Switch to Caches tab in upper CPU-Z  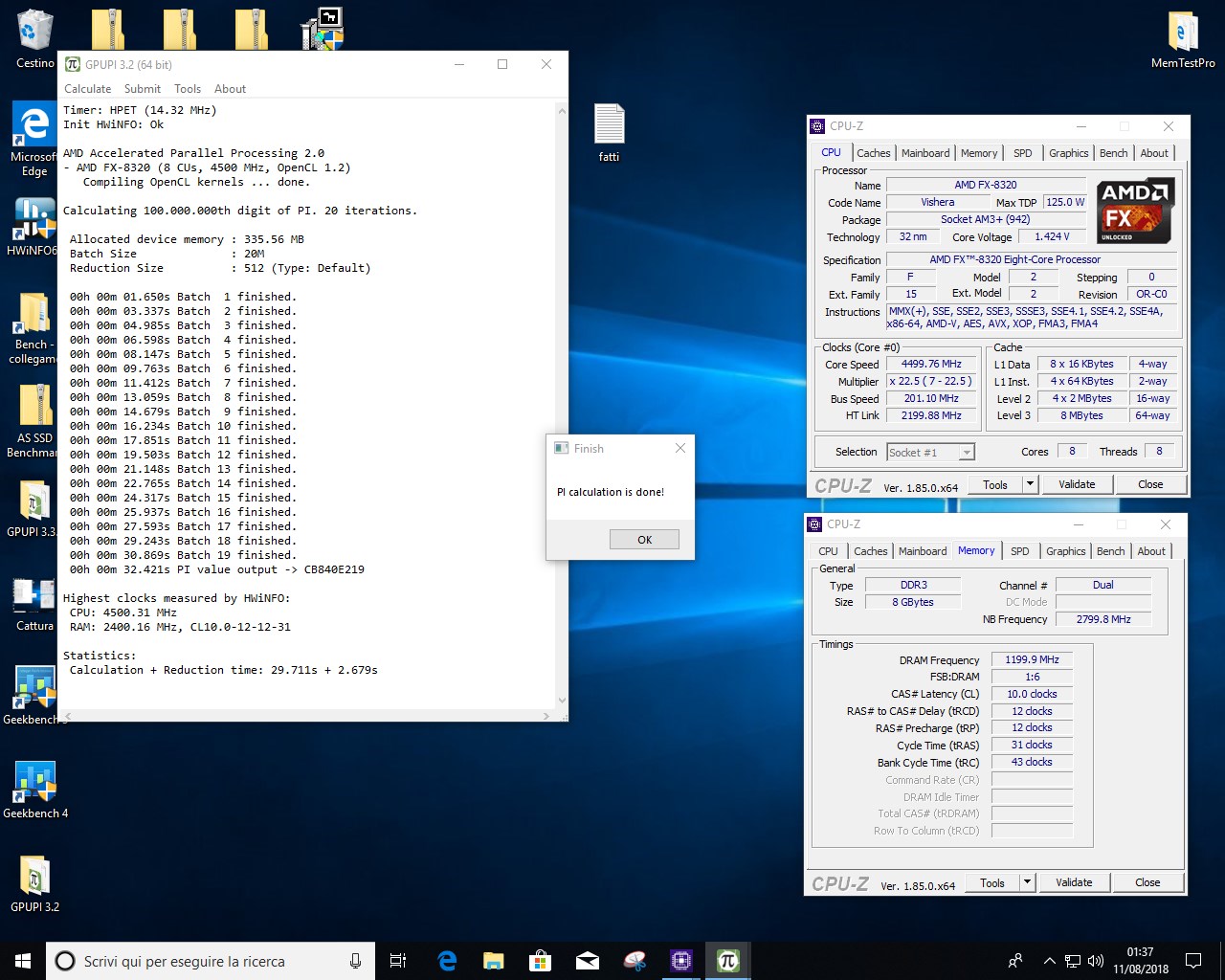873,153
